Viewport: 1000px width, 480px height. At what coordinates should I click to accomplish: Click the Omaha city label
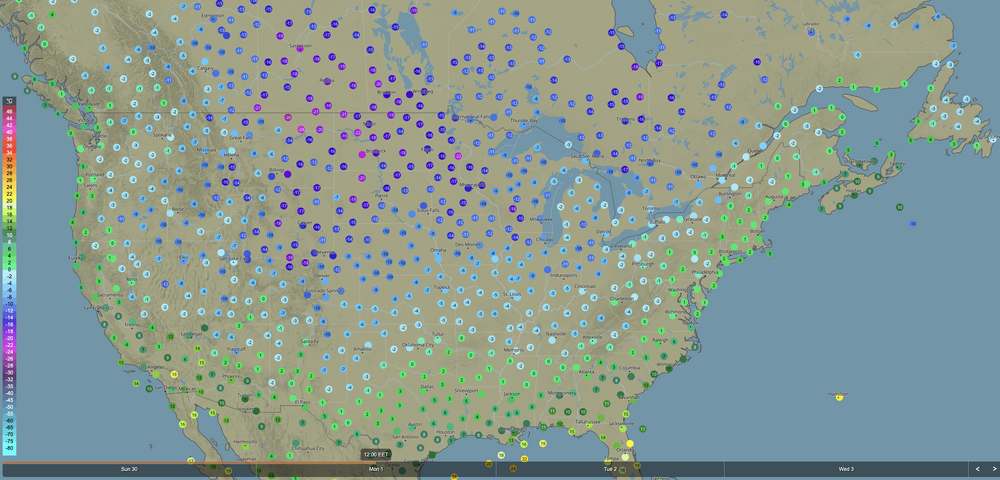[x=438, y=250]
